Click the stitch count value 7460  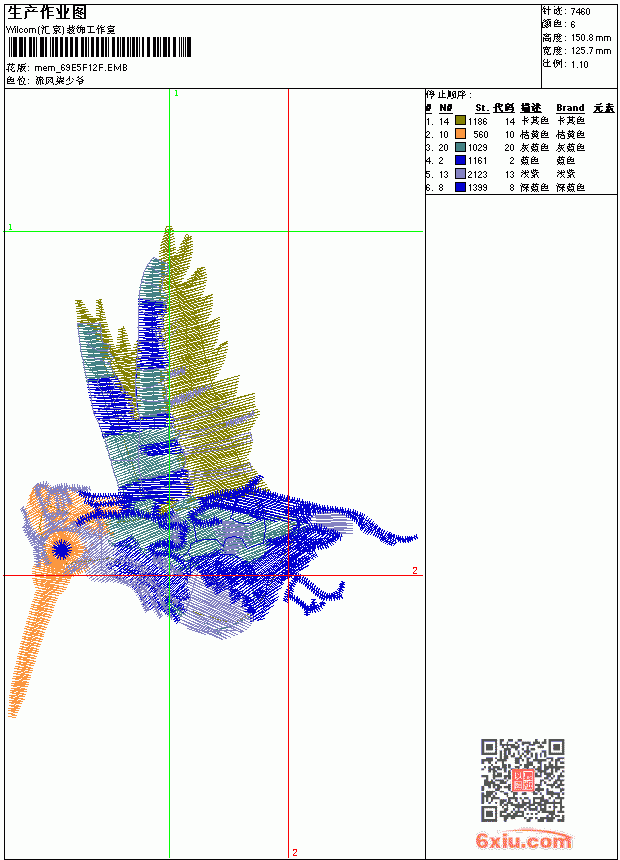tap(580, 12)
